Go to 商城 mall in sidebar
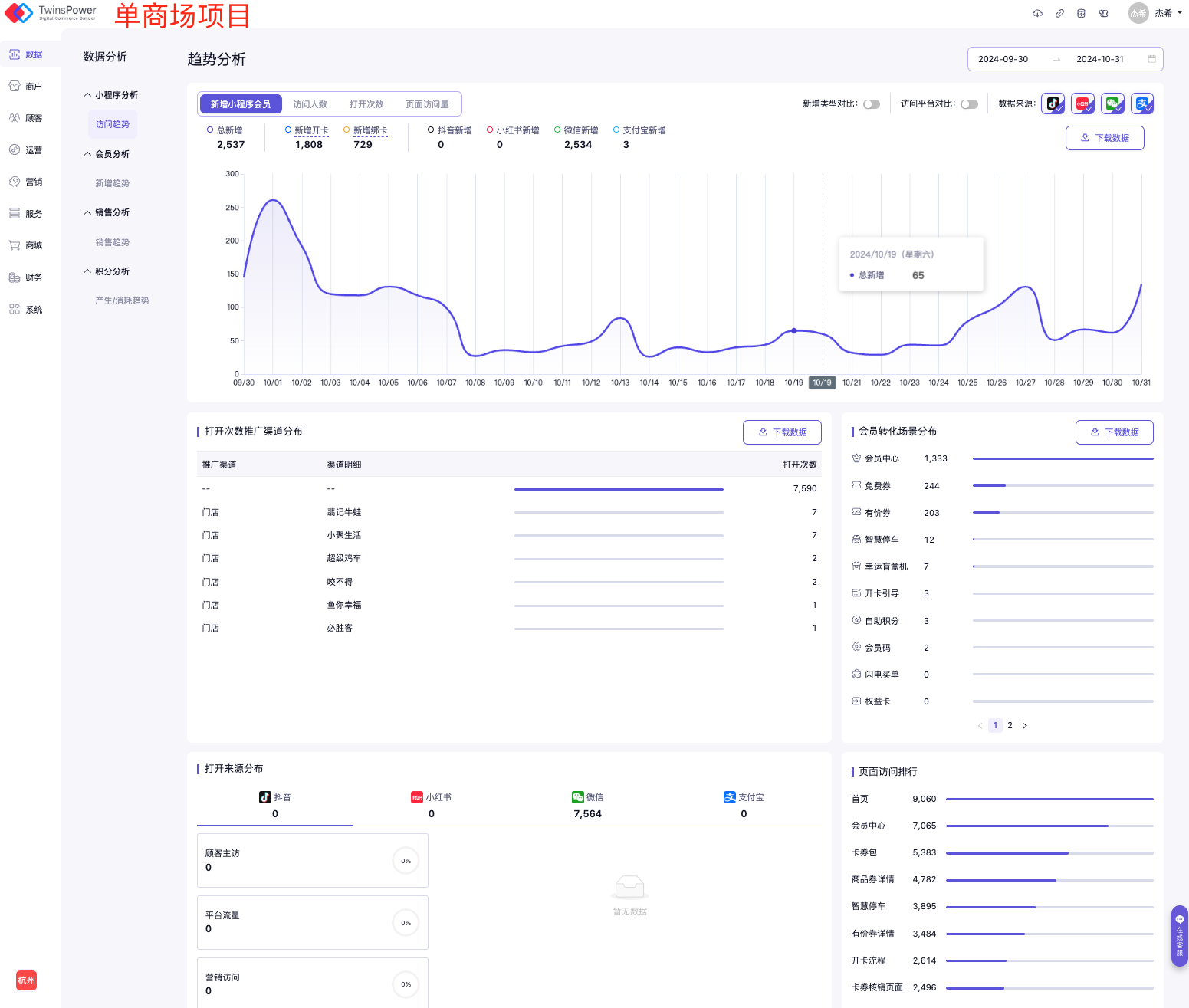 click(26, 245)
